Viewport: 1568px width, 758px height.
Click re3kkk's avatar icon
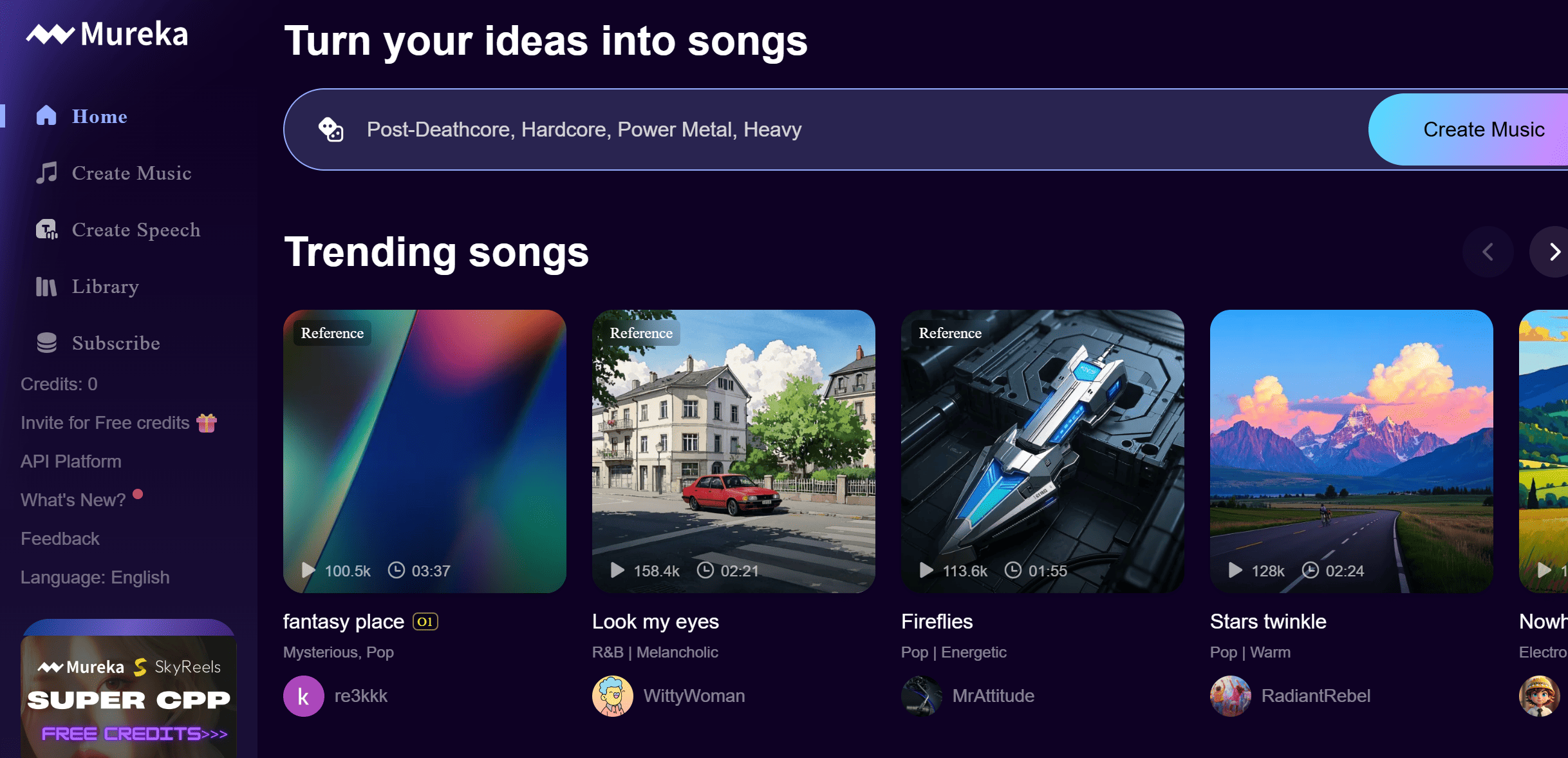point(303,696)
